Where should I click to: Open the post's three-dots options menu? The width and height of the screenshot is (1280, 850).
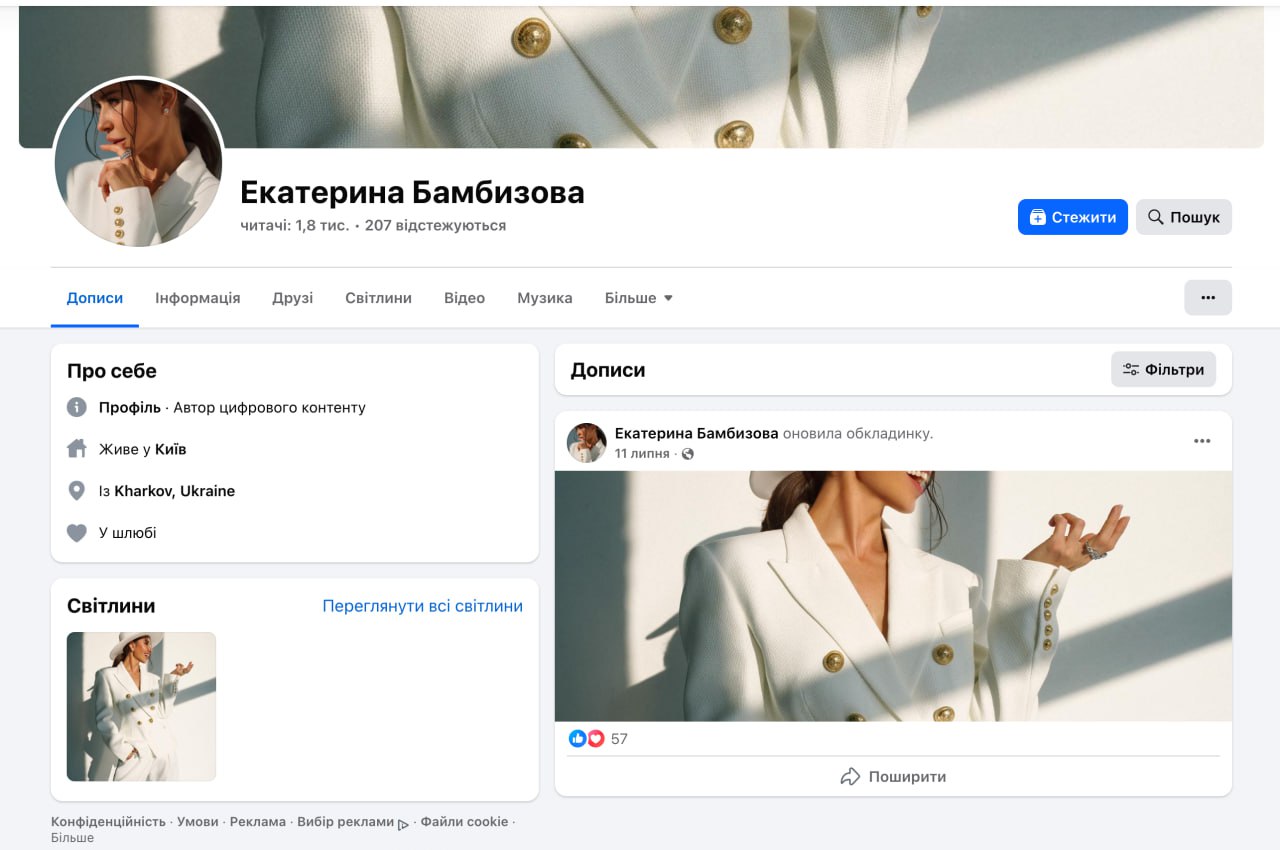(1202, 441)
